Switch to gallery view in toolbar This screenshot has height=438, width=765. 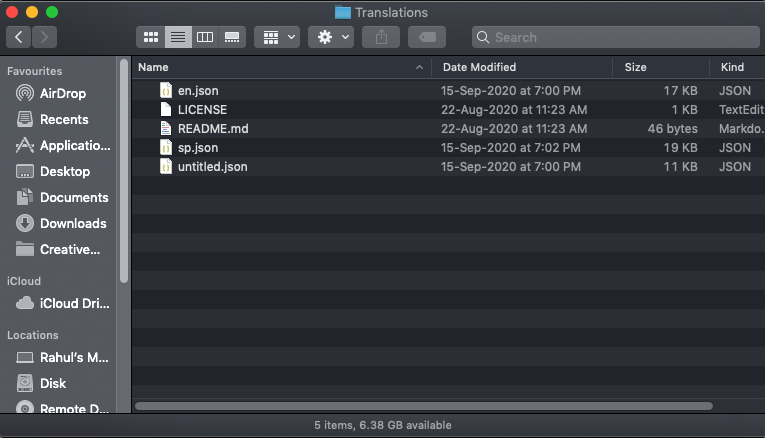click(232, 37)
